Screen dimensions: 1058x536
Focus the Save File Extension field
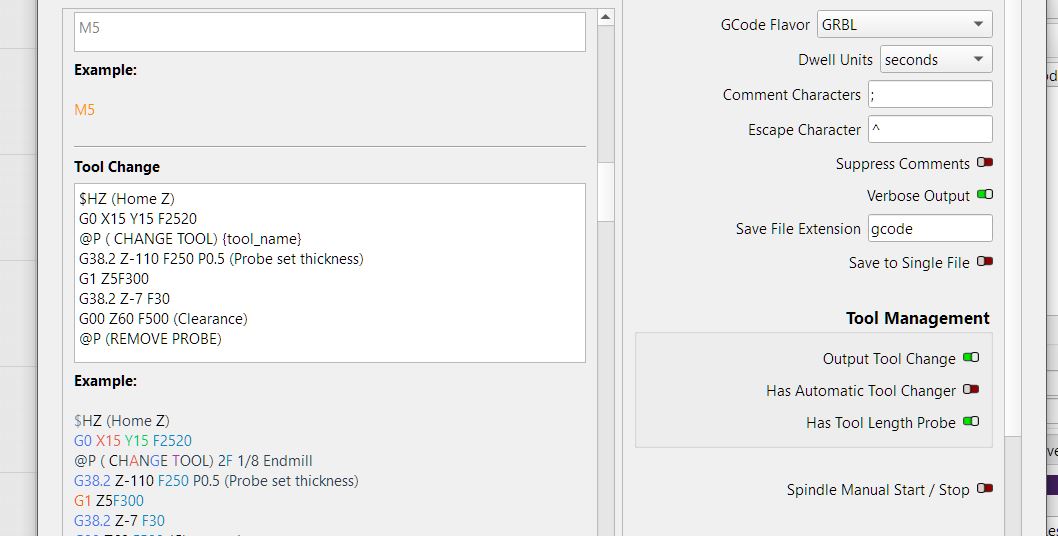tap(930, 229)
